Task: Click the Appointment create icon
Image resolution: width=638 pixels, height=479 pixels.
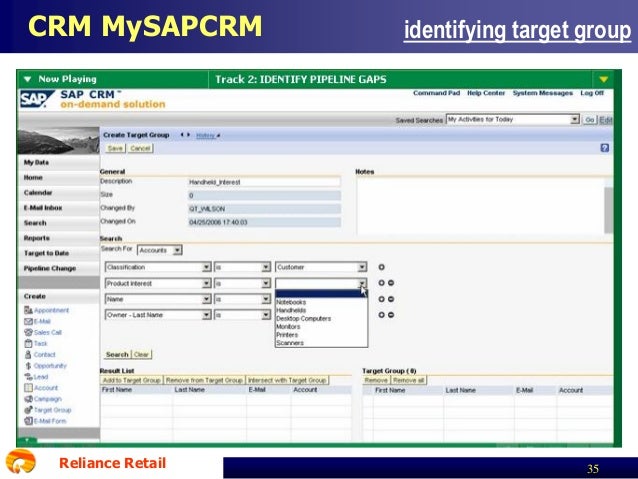Action: coord(28,310)
